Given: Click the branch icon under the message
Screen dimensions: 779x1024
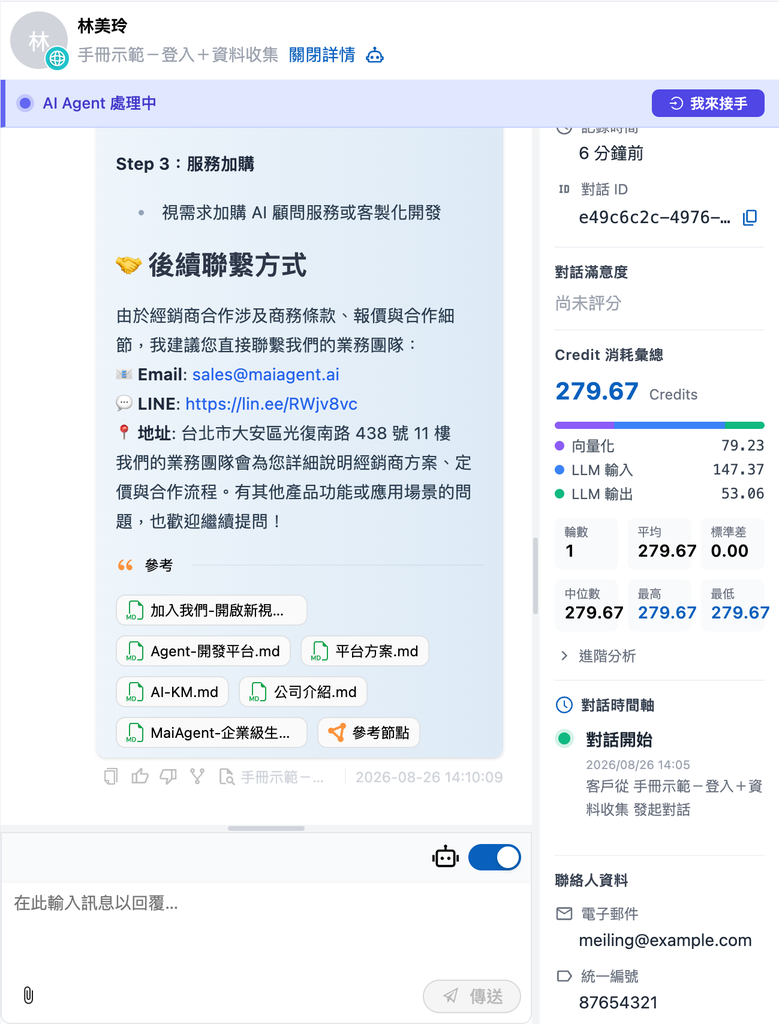Looking at the screenshot, I should pos(197,776).
